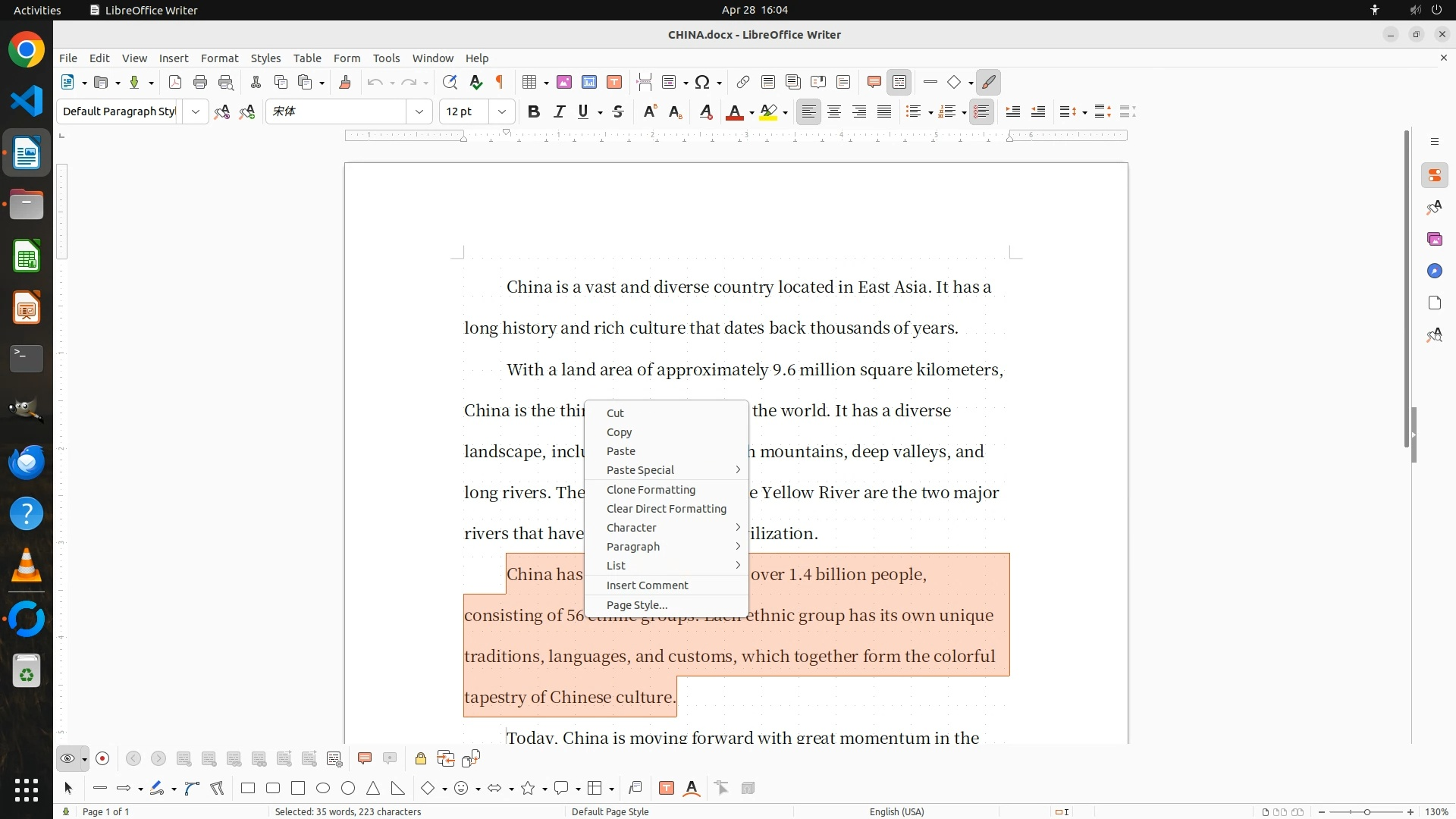1456x819 pixels.
Task: Toggle center paragraph alignment
Action: point(834,111)
